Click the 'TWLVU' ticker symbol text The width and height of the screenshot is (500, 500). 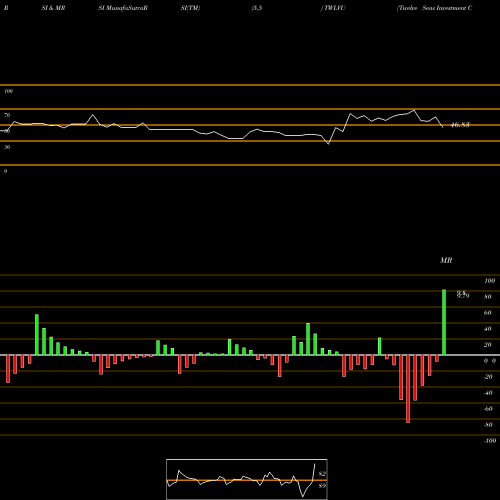pyautogui.click(x=335, y=8)
